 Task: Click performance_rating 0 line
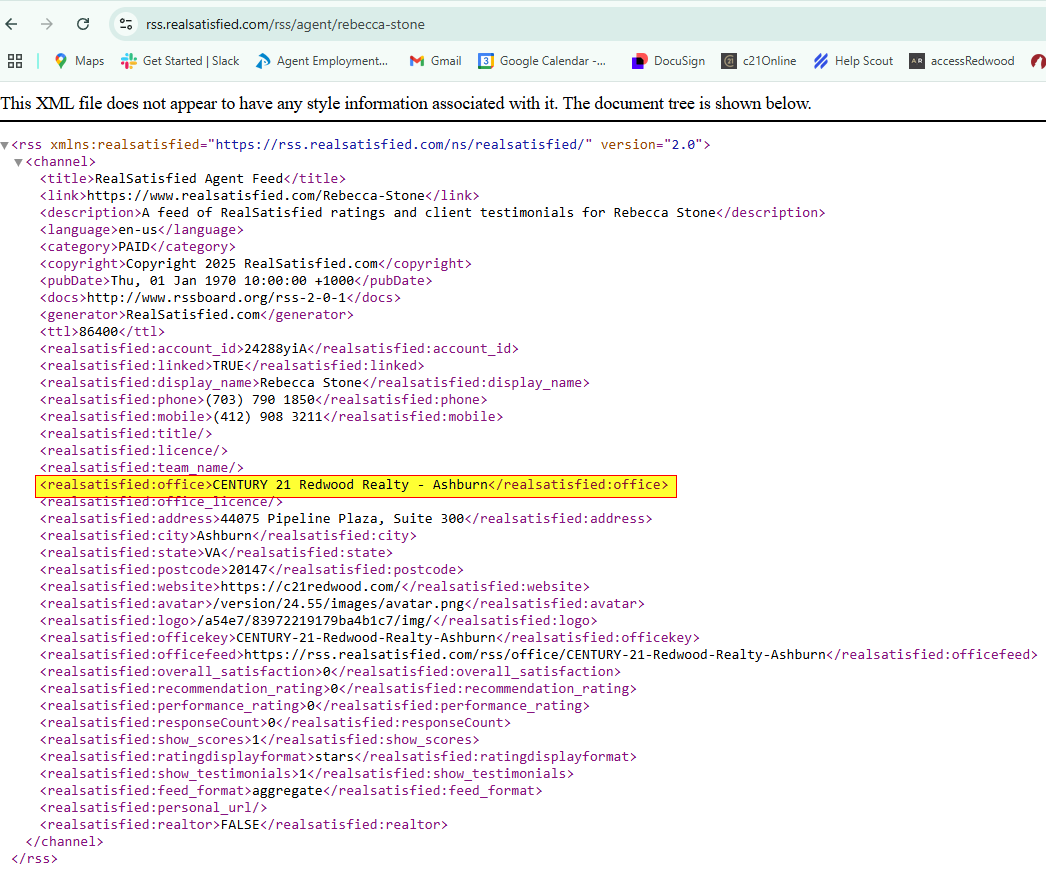pos(315,706)
